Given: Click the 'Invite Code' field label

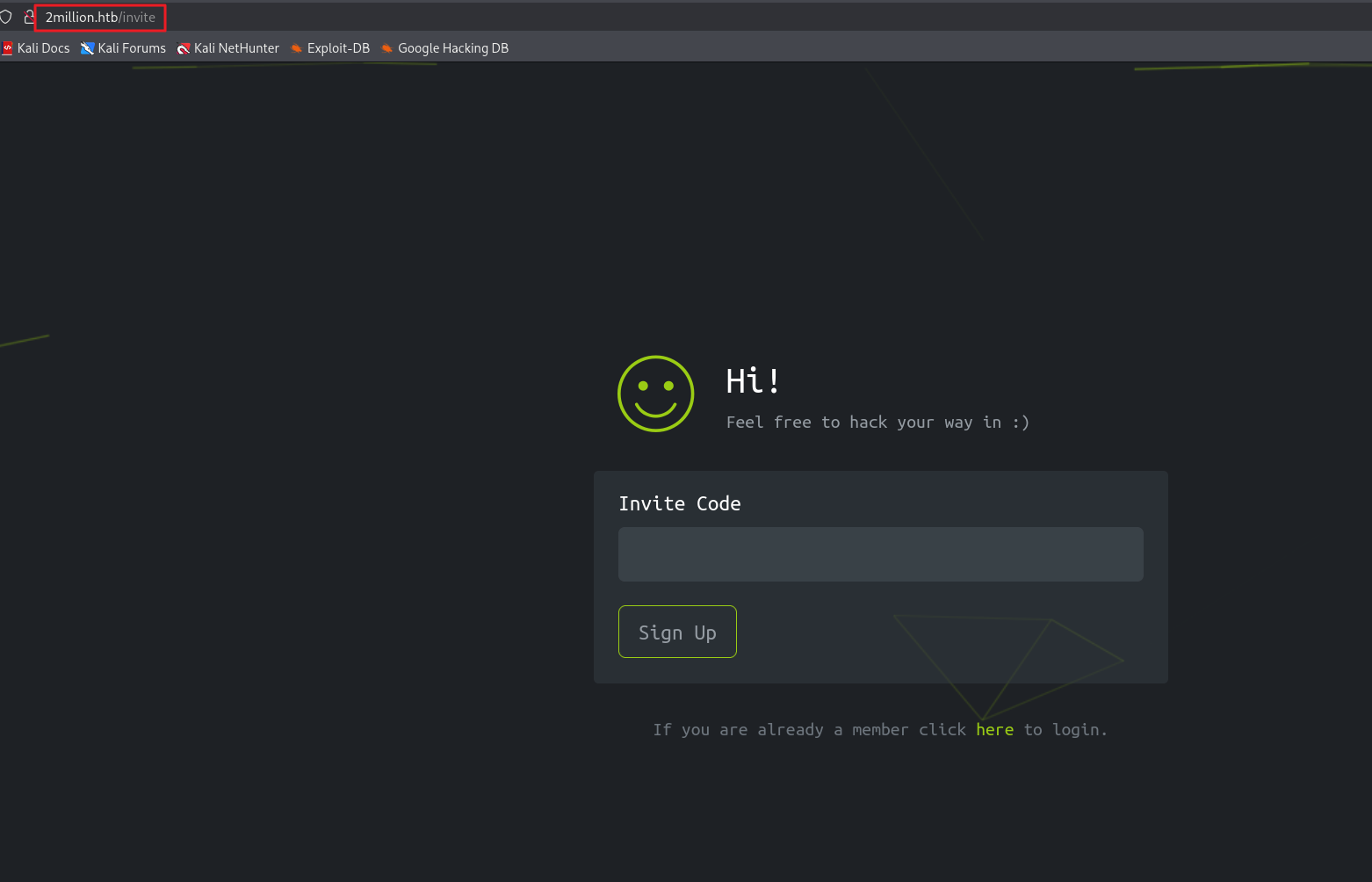Looking at the screenshot, I should click(x=679, y=503).
